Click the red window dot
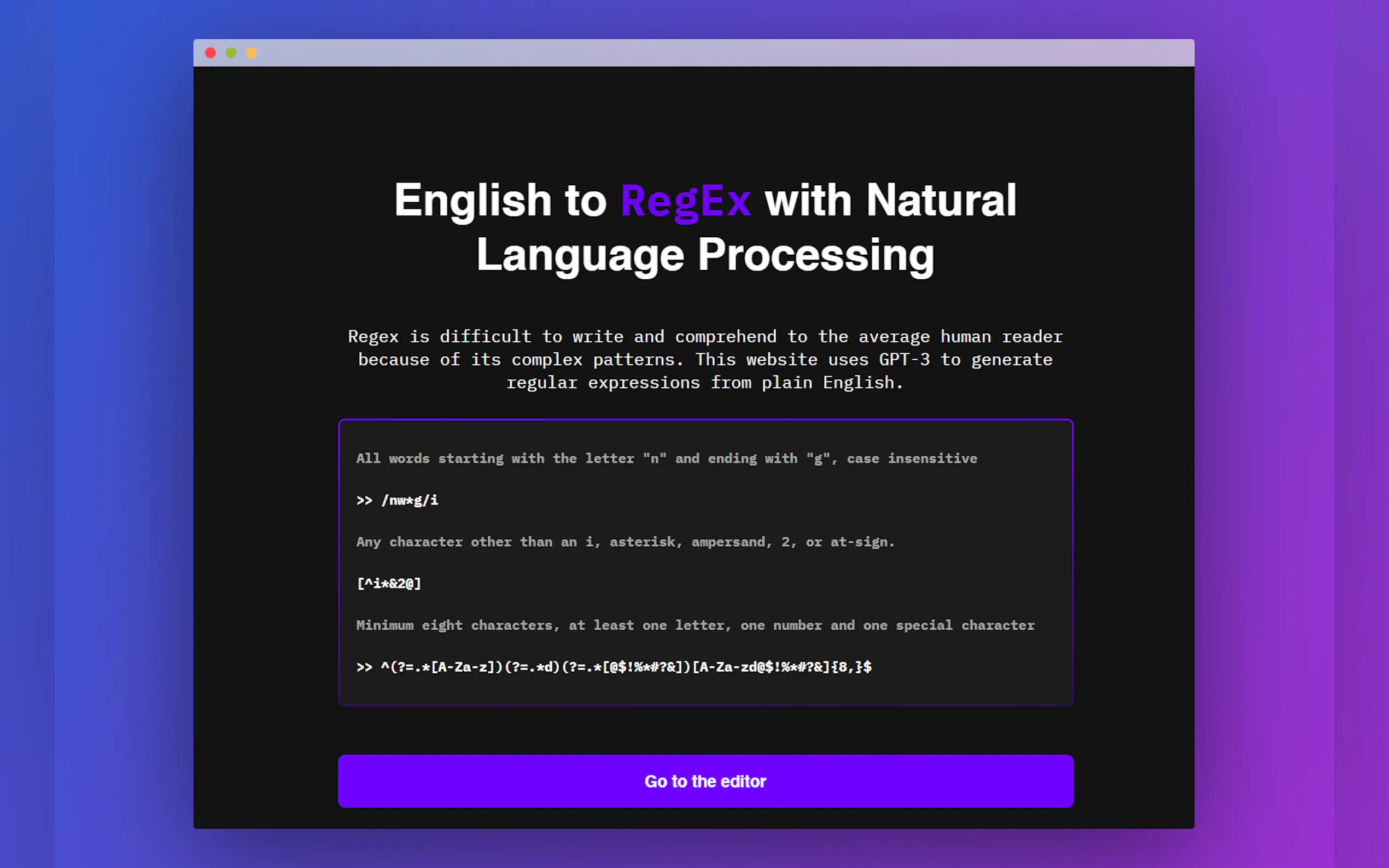The image size is (1389, 868). [210, 53]
